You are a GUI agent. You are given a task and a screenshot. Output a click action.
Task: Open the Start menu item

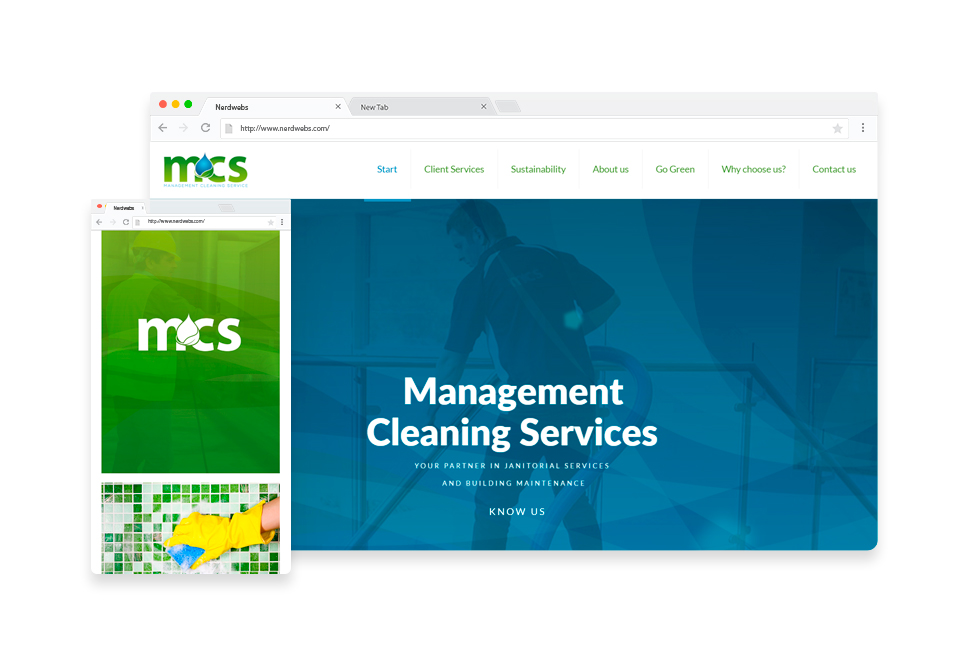click(387, 169)
